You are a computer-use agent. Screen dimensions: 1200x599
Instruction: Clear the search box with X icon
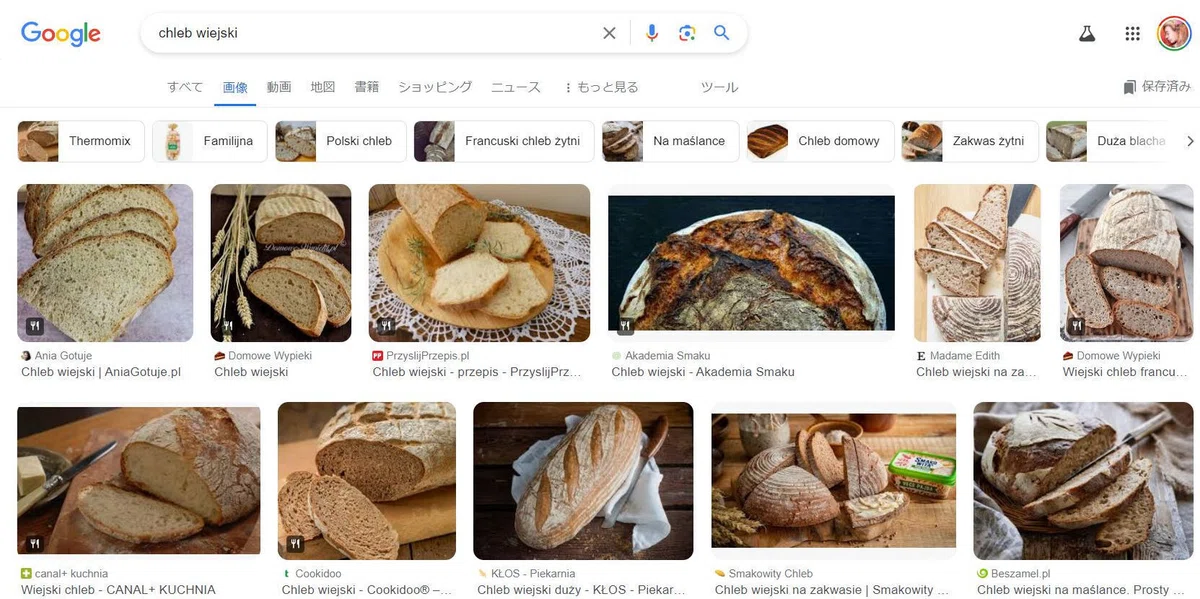click(609, 33)
